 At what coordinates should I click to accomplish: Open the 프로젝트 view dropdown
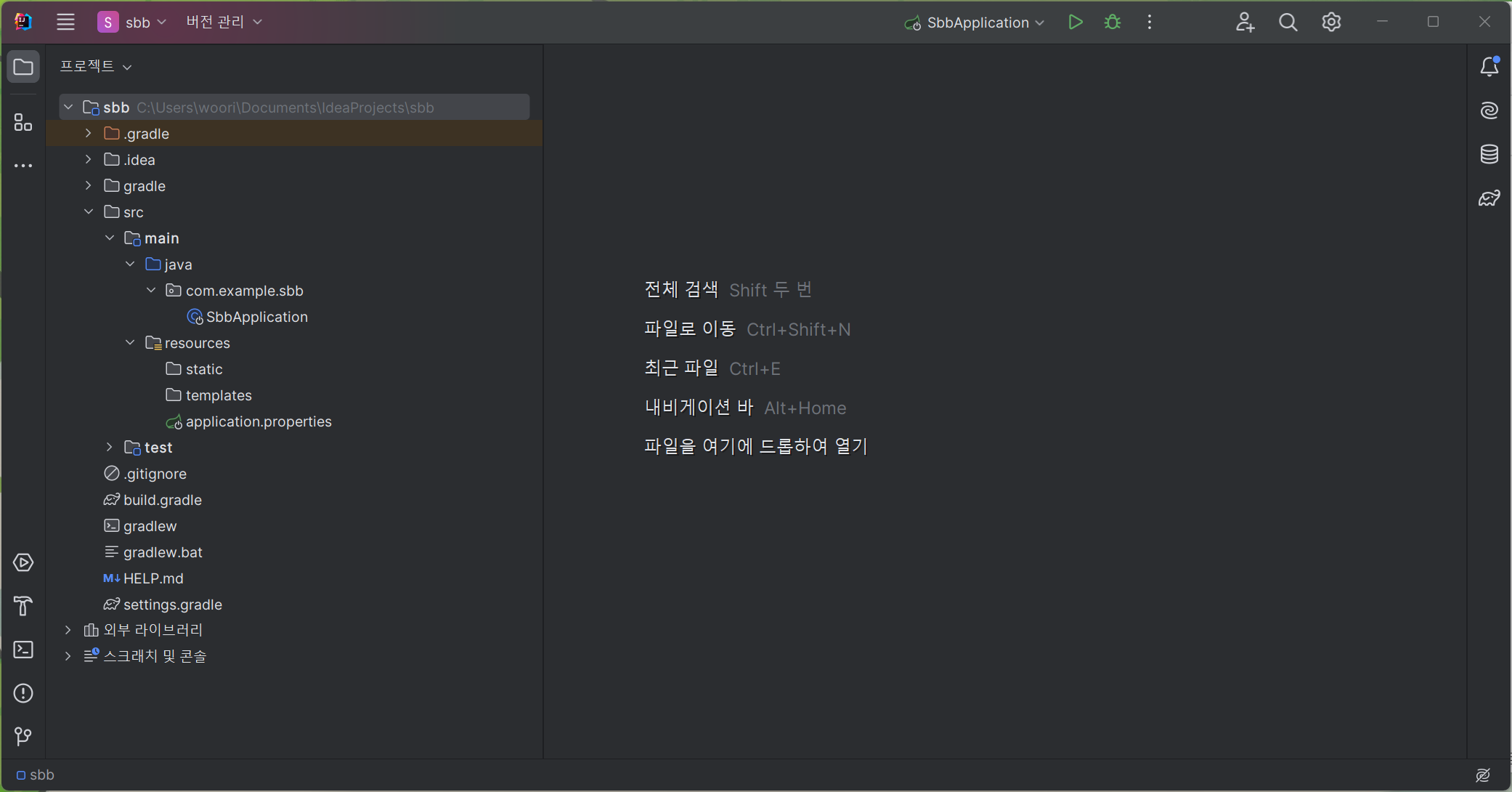pos(95,66)
